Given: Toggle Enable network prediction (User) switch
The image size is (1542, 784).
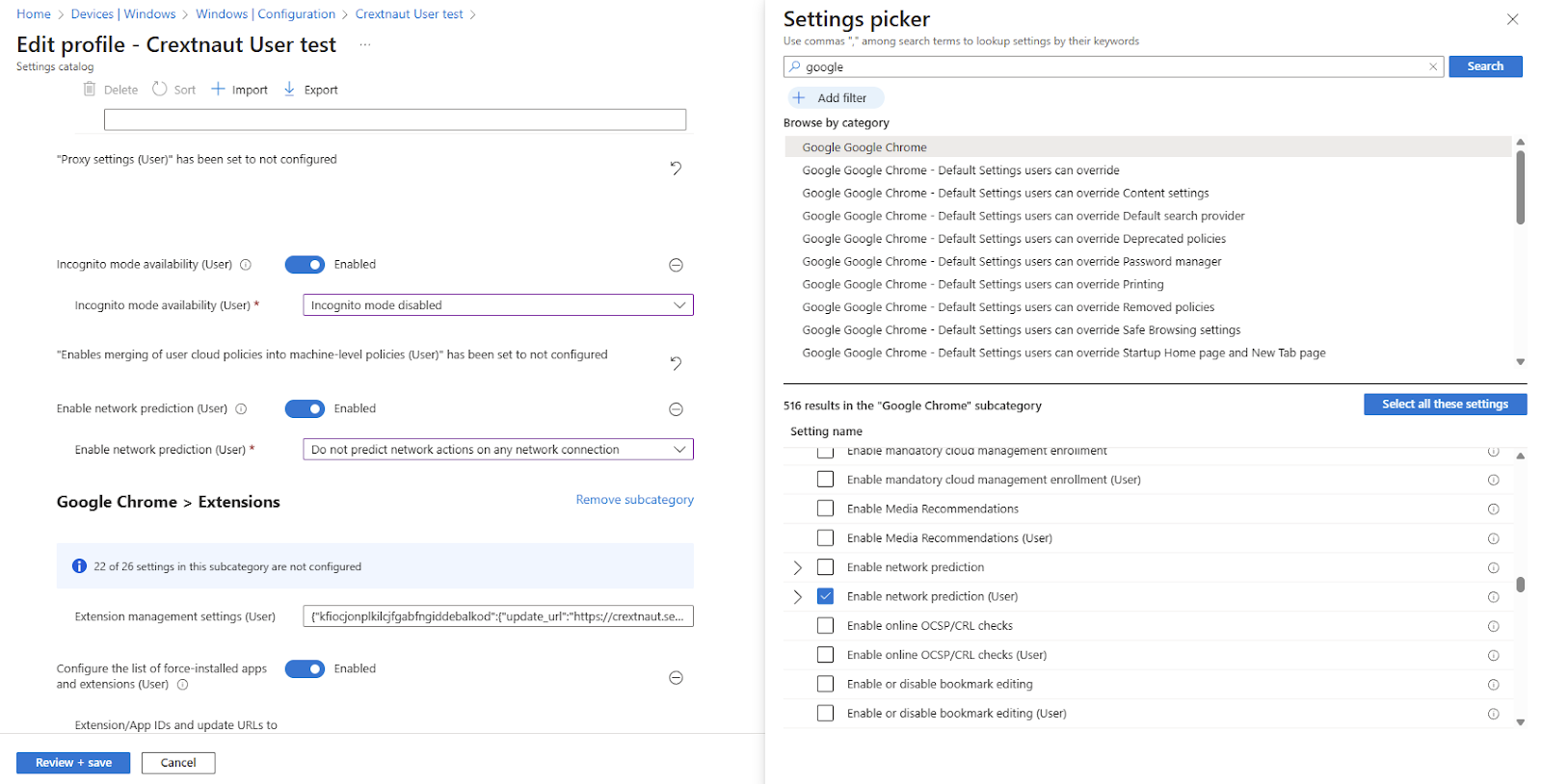Looking at the screenshot, I should point(305,409).
